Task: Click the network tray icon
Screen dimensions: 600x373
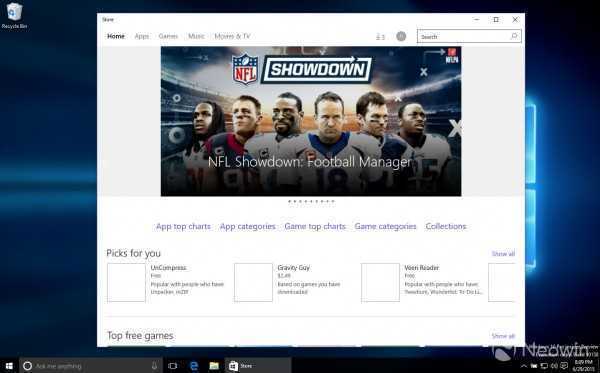Action: [x=544, y=366]
